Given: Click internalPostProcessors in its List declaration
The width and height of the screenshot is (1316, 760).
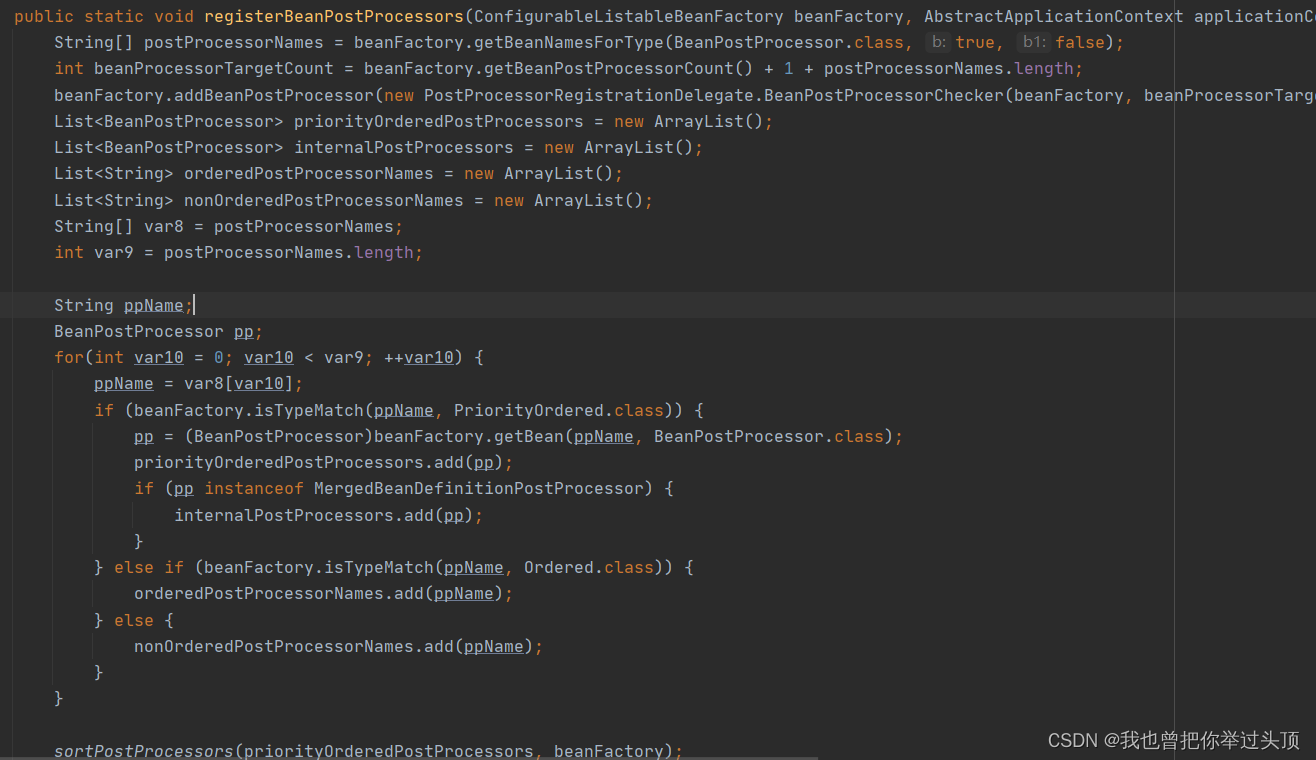Looking at the screenshot, I should (x=404, y=147).
